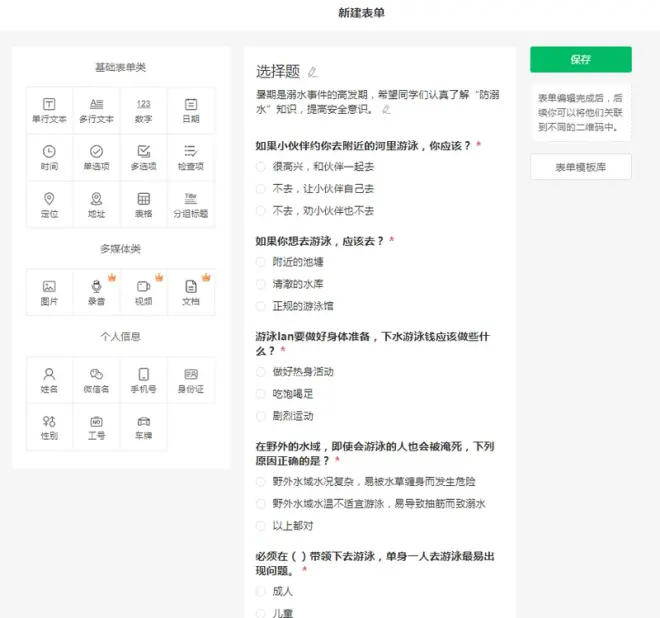Select the 做好热身活动 answer

pos(261,372)
